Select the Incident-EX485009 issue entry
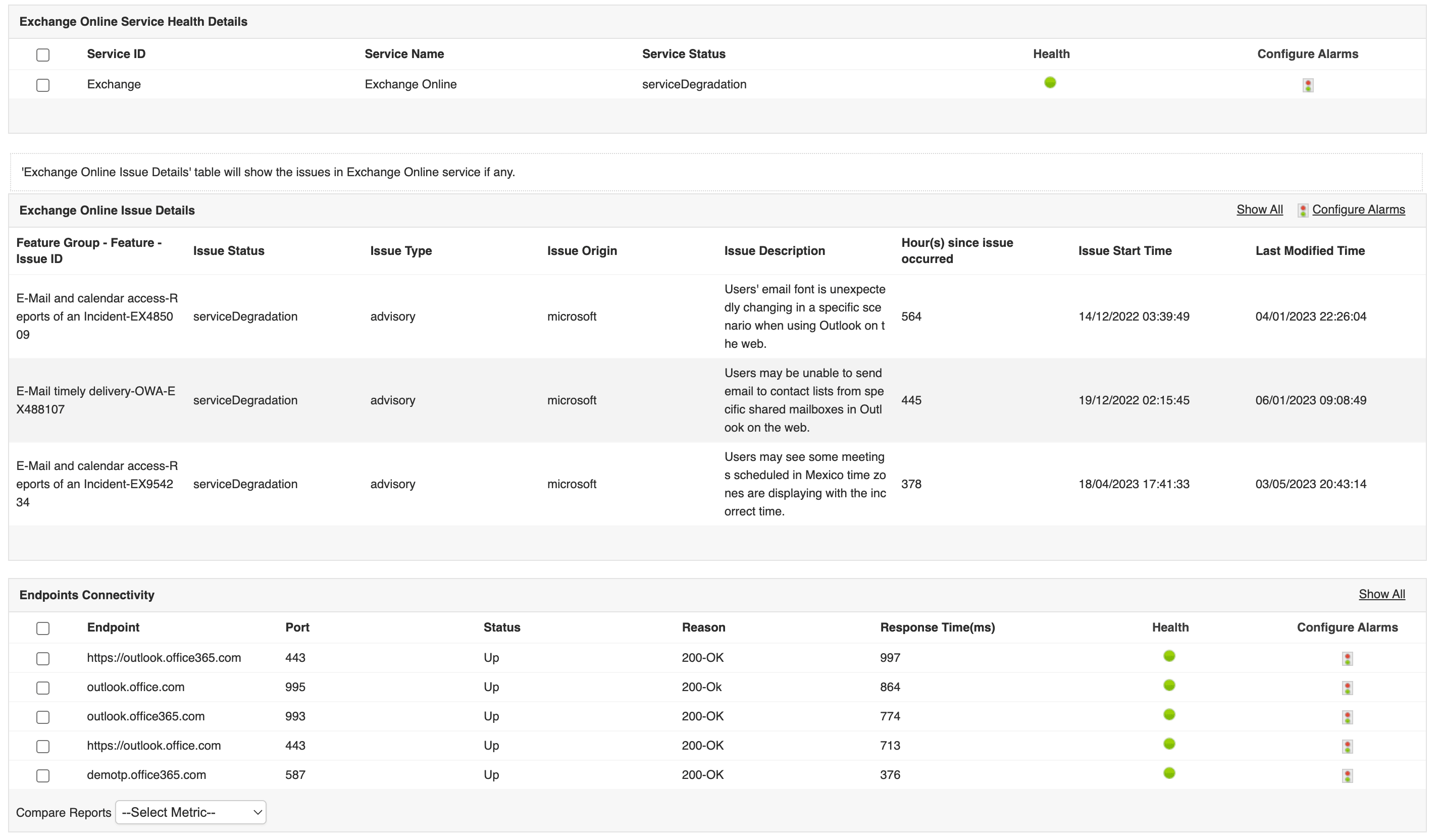This screenshot has height=840, width=1441. pos(97,317)
